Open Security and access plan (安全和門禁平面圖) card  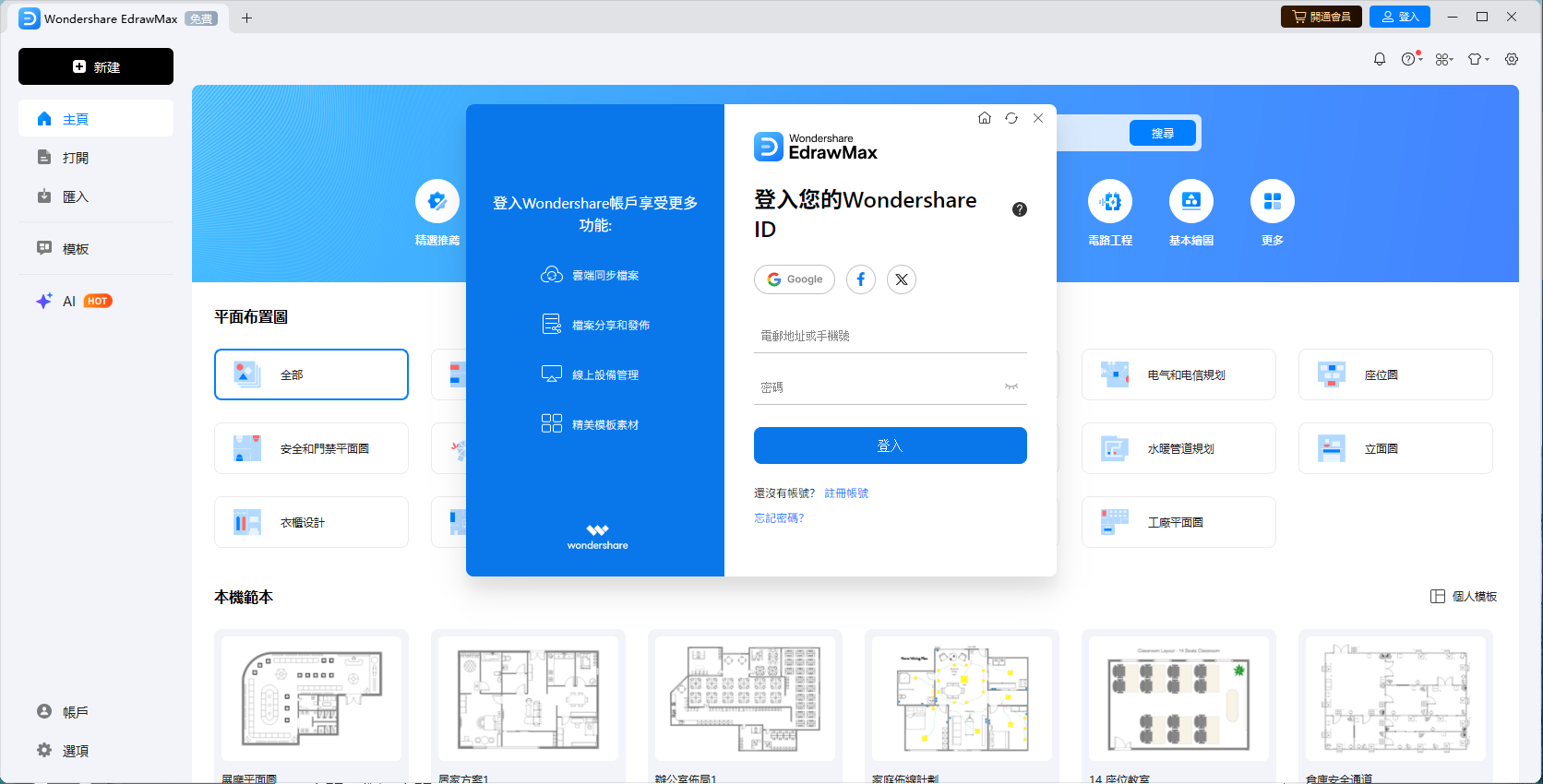coord(311,448)
